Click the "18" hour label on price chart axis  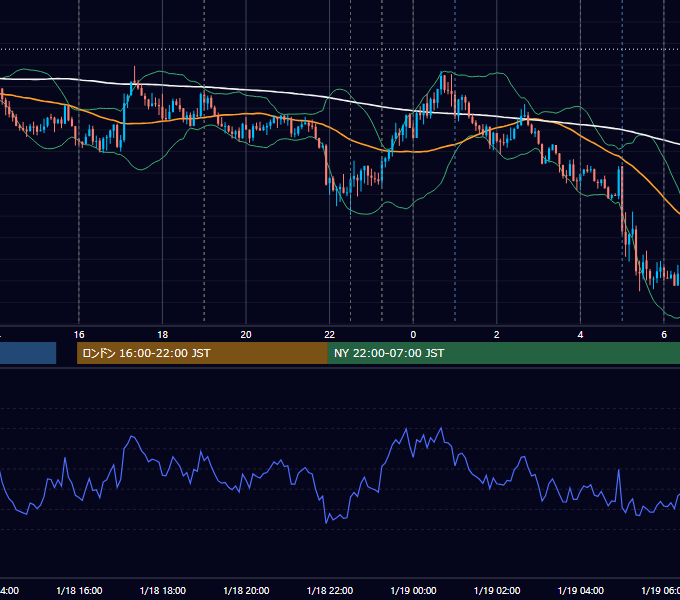163,335
